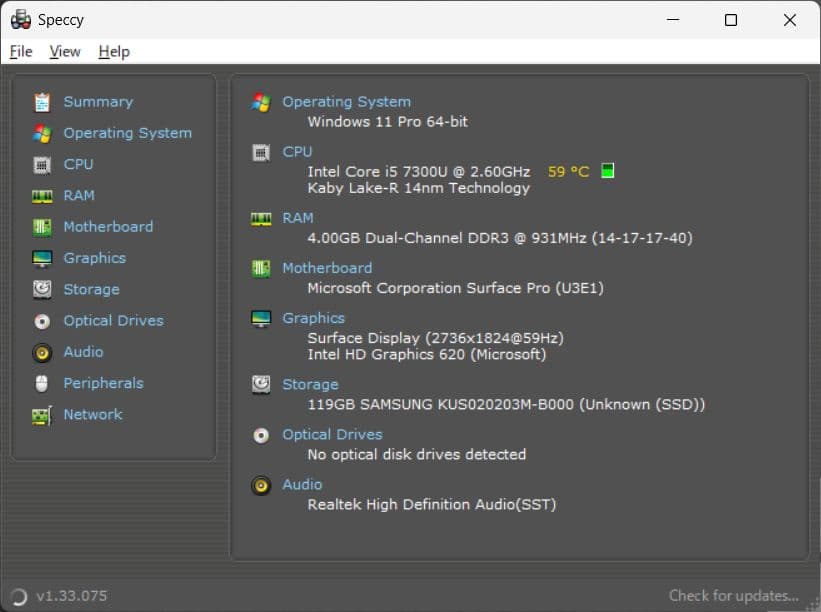Select the Operating System section in sidebar
821x612 pixels.
tap(128, 133)
